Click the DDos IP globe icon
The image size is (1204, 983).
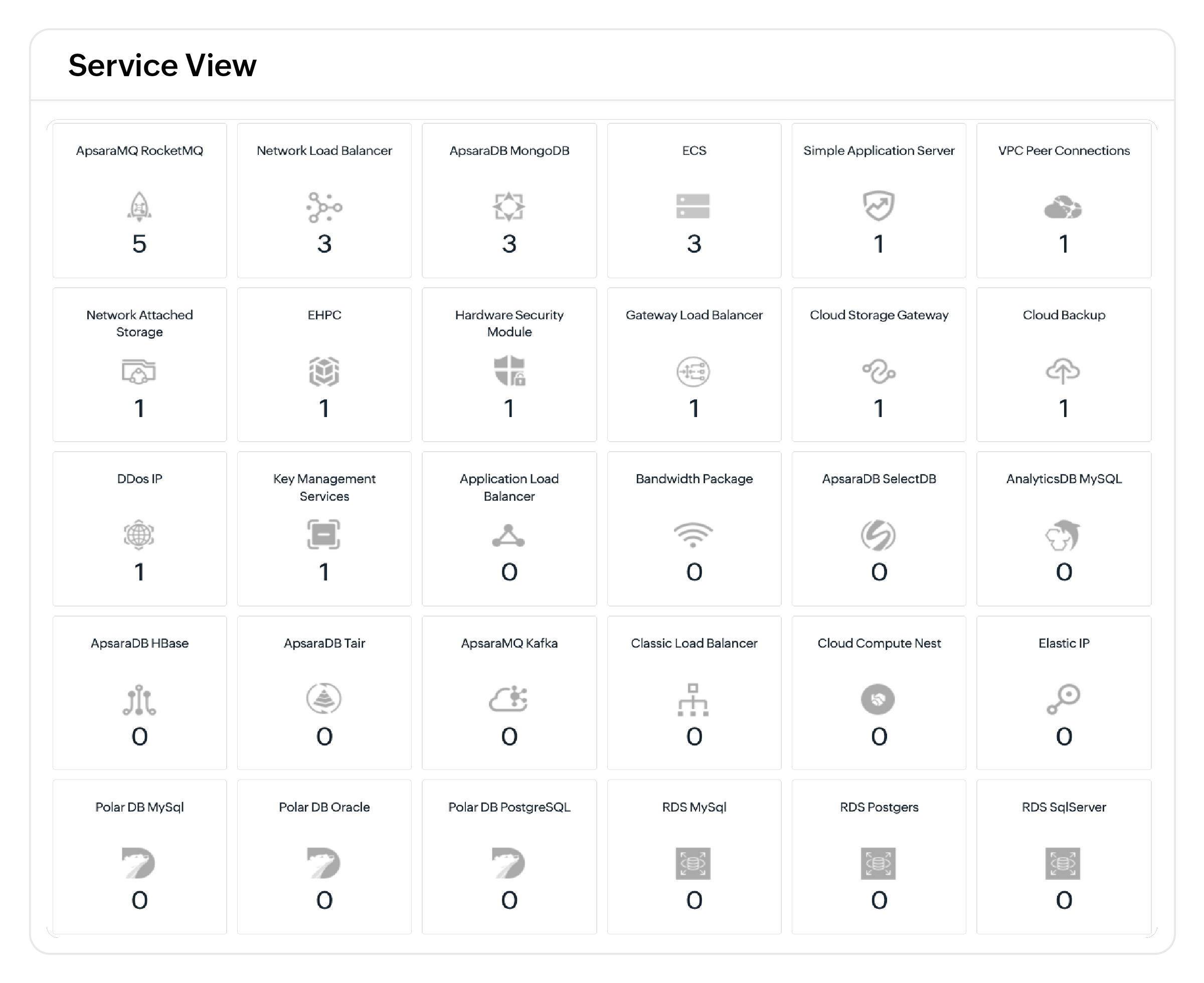pyautogui.click(x=139, y=535)
